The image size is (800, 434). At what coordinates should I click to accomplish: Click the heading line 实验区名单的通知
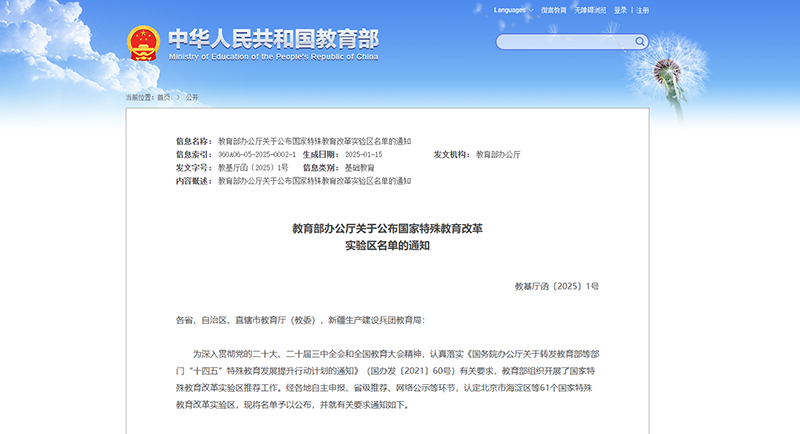pos(387,246)
